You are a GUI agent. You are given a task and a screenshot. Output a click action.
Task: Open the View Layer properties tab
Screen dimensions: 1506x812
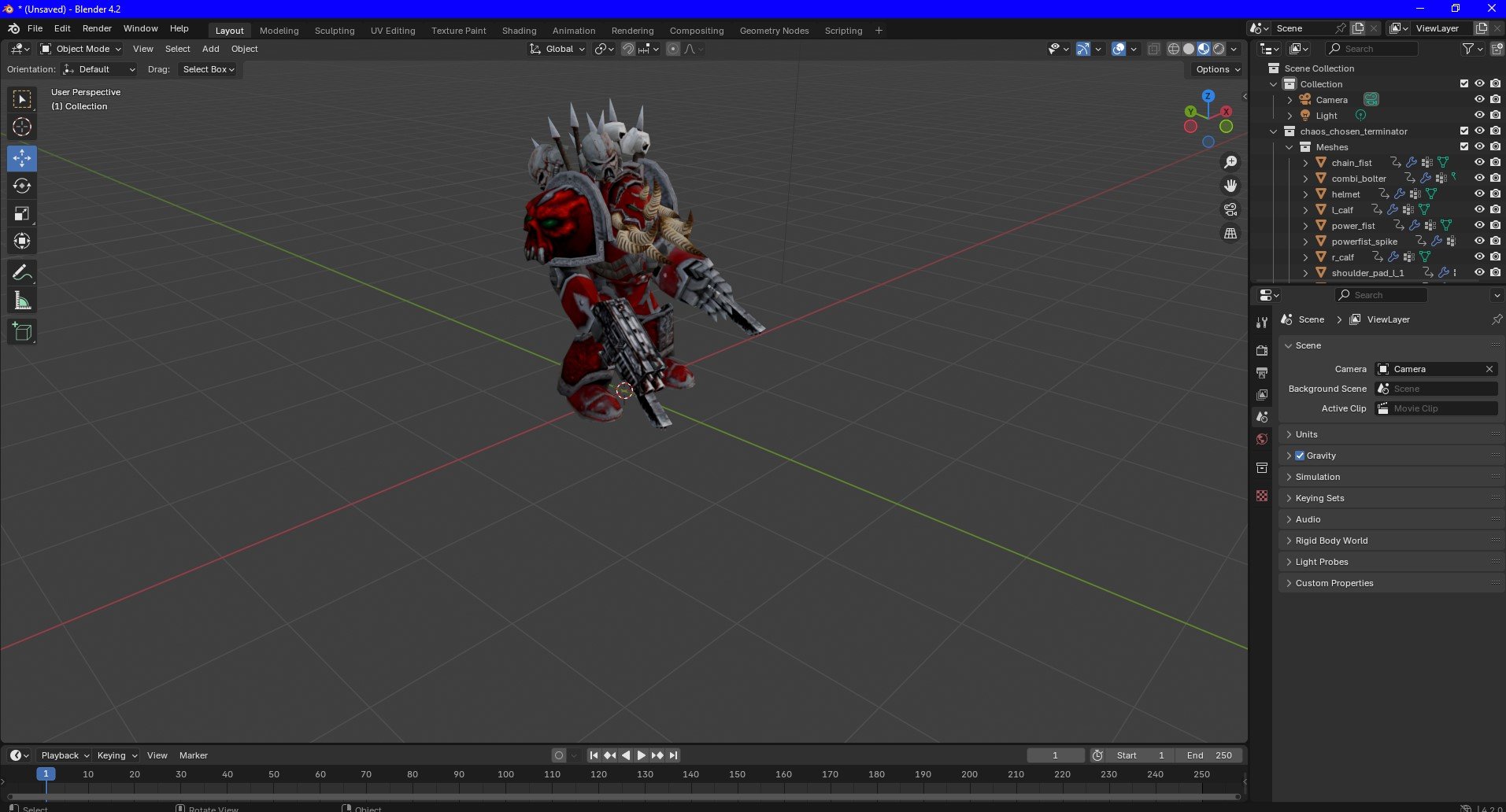pos(1262,394)
